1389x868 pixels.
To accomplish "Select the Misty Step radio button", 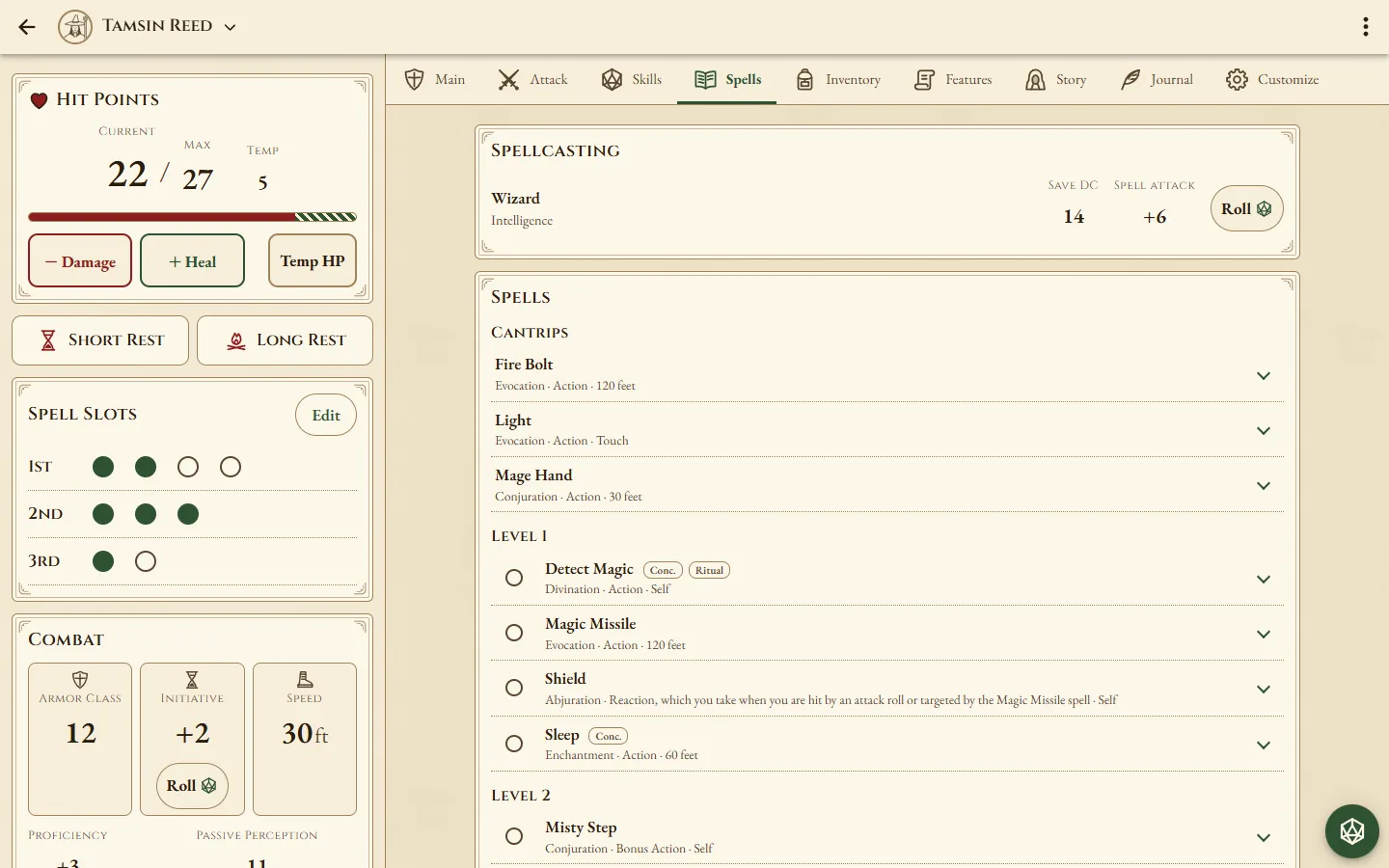I will (514, 836).
